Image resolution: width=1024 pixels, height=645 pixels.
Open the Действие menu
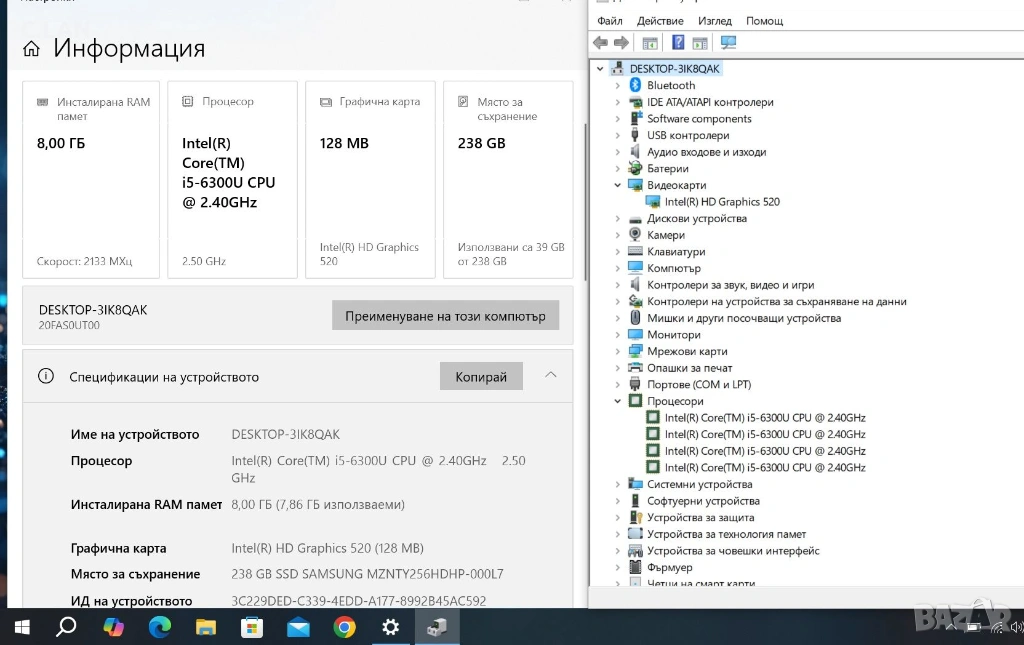point(660,21)
